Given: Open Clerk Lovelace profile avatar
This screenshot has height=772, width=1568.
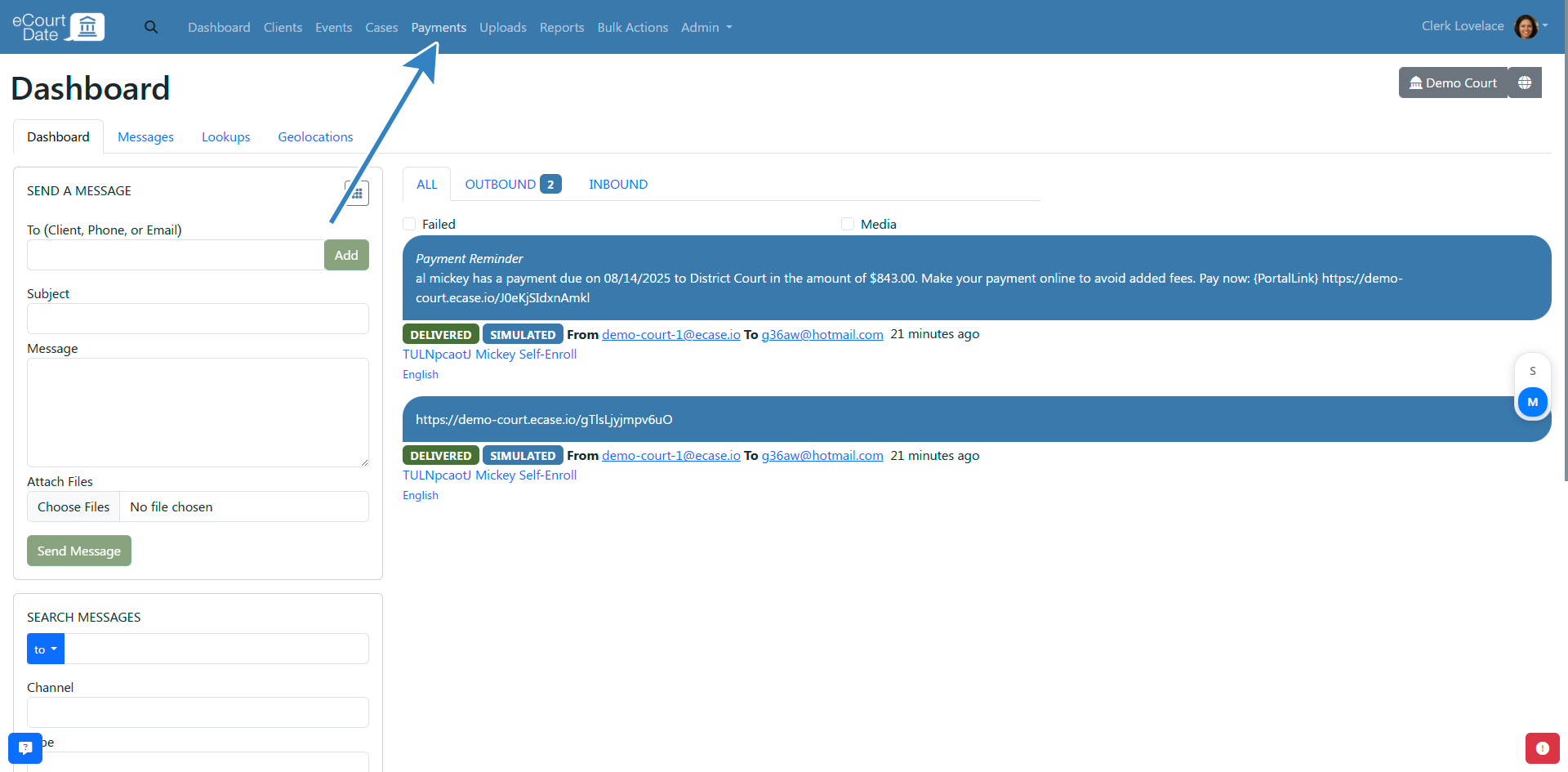Looking at the screenshot, I should click(1526, 26).
